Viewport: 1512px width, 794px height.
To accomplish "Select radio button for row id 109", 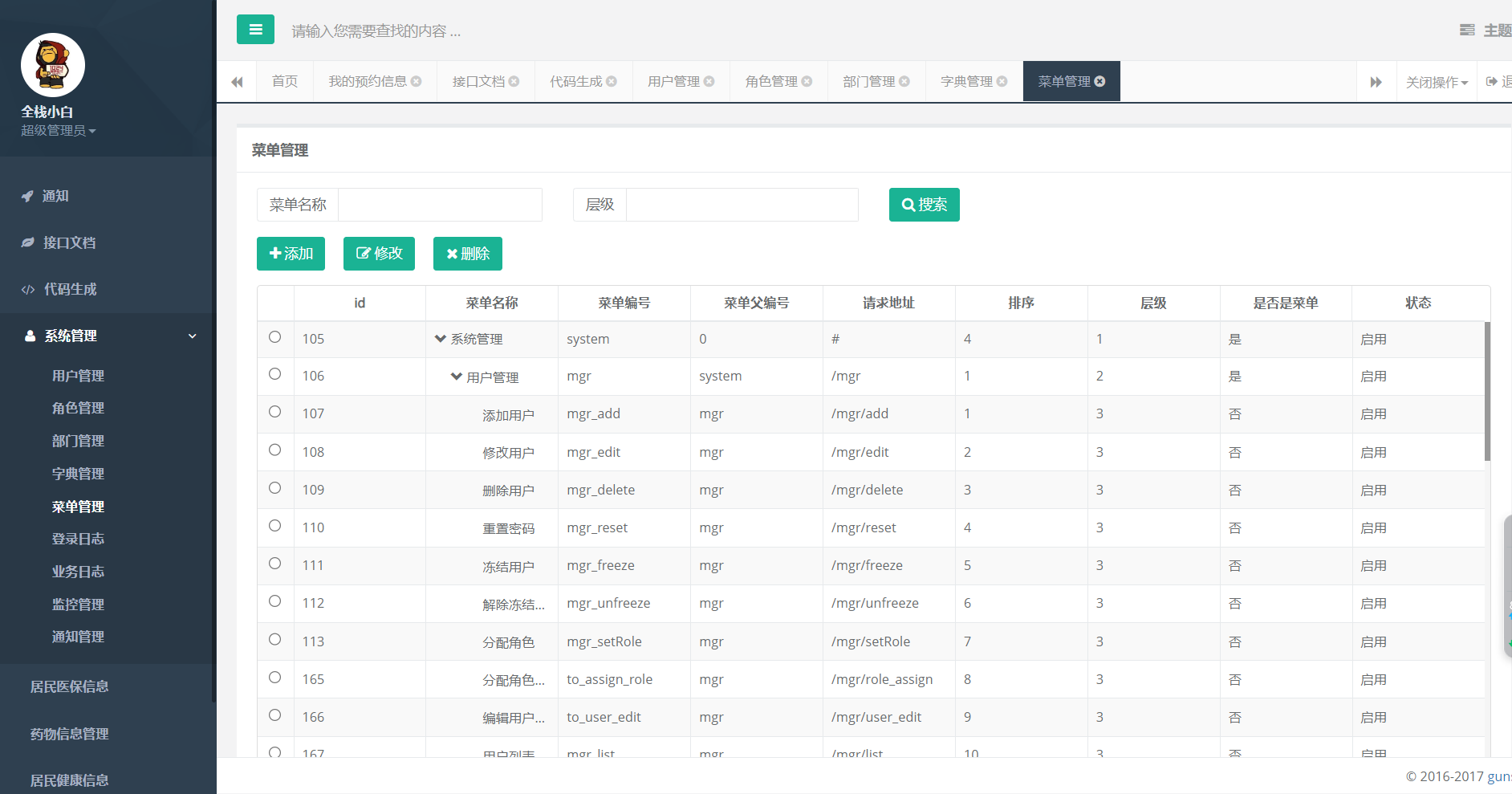I will coord(275,488).
